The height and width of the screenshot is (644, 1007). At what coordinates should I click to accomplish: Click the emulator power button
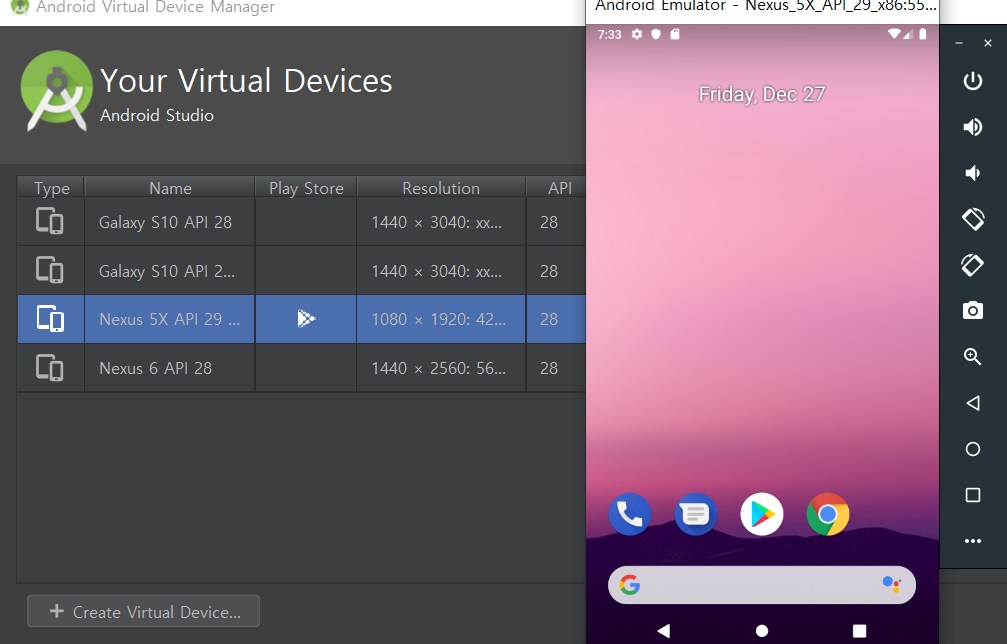972,81
